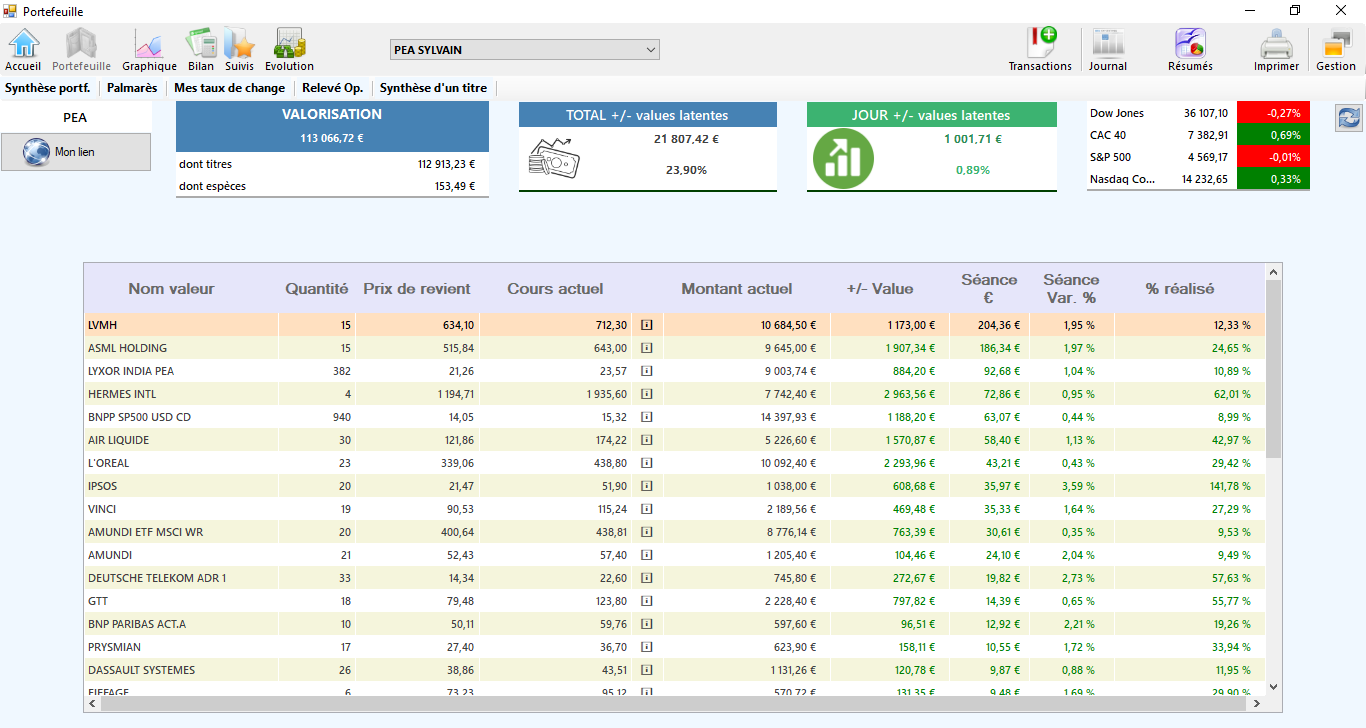
Task: Click the info icon in the LVMH row
Action: click(x=646, y=325)
